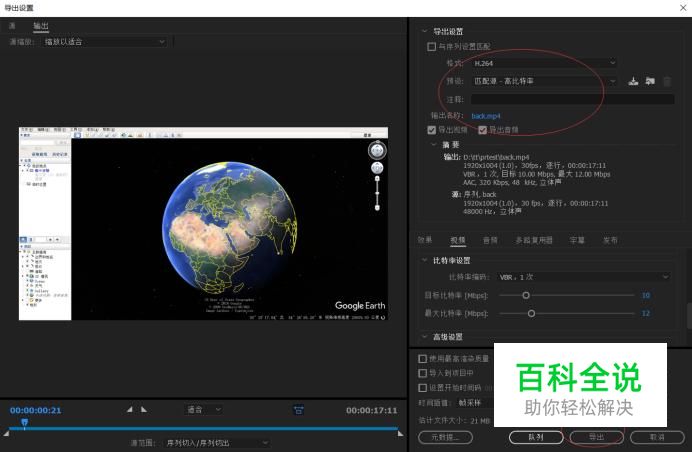The height and width of the screenshot is (452, 692).
Task: Collapse the 高级设置 section
Action: coord(425,336)
